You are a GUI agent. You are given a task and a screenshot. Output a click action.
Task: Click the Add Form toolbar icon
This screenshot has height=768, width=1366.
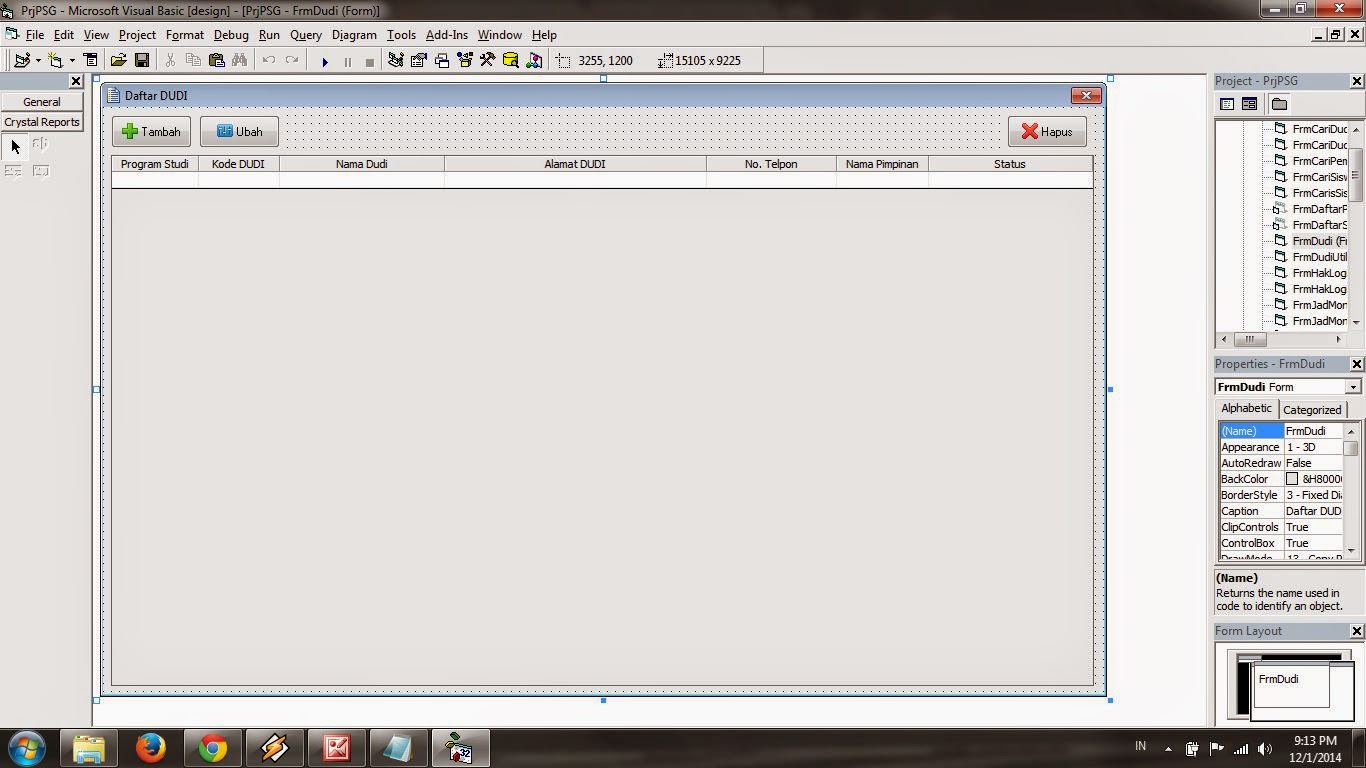coord(55,60)
